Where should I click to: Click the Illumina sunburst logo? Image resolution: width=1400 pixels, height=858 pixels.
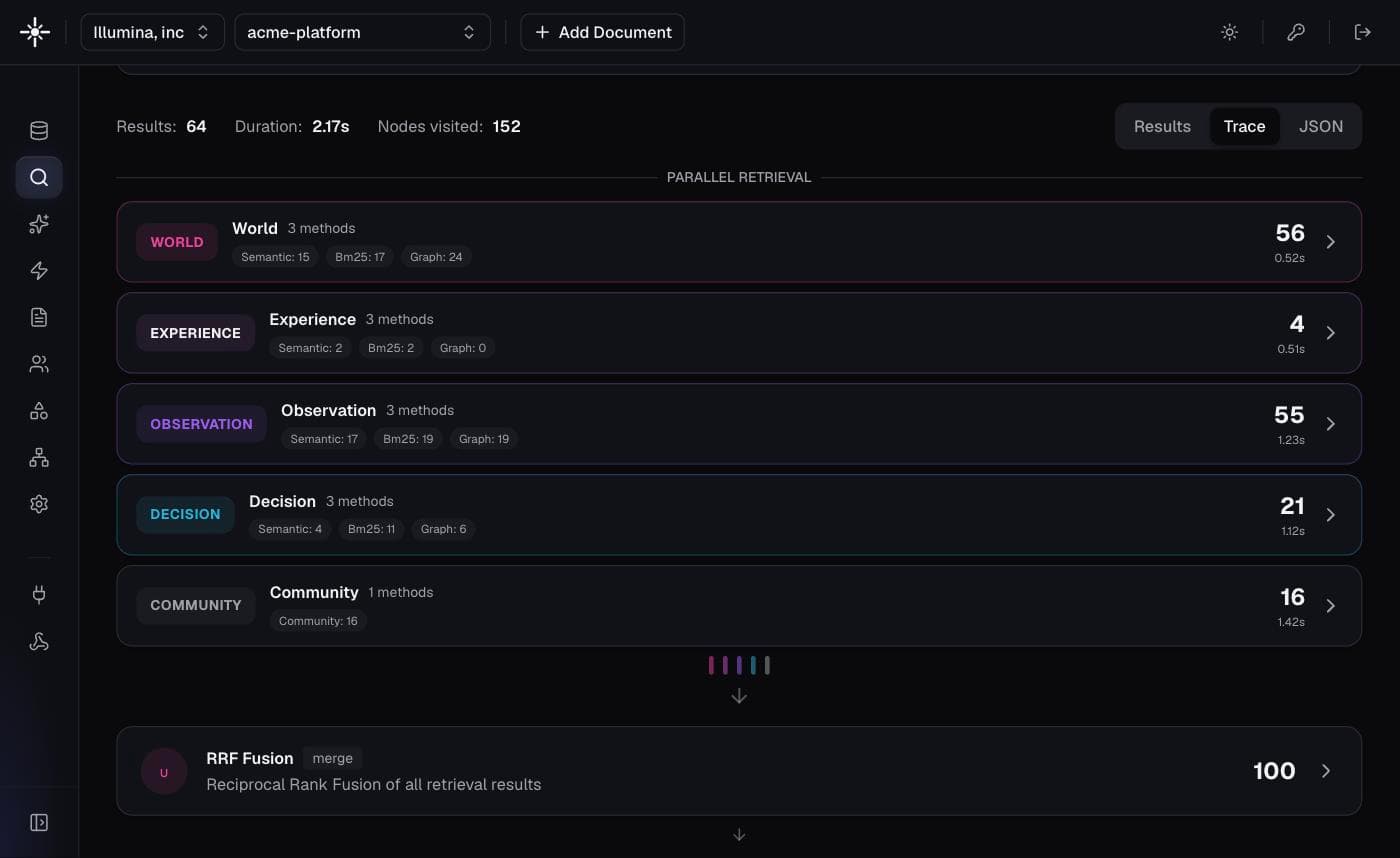(35, 32)
